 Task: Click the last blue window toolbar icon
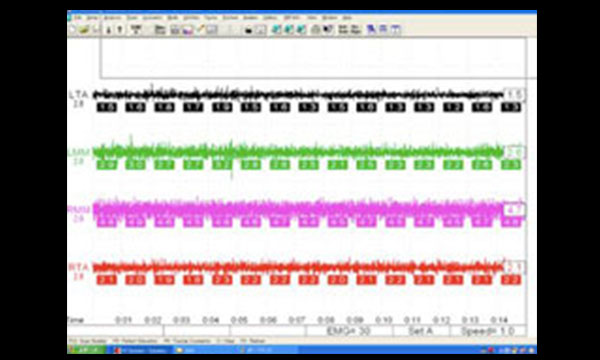click(396, 29)
